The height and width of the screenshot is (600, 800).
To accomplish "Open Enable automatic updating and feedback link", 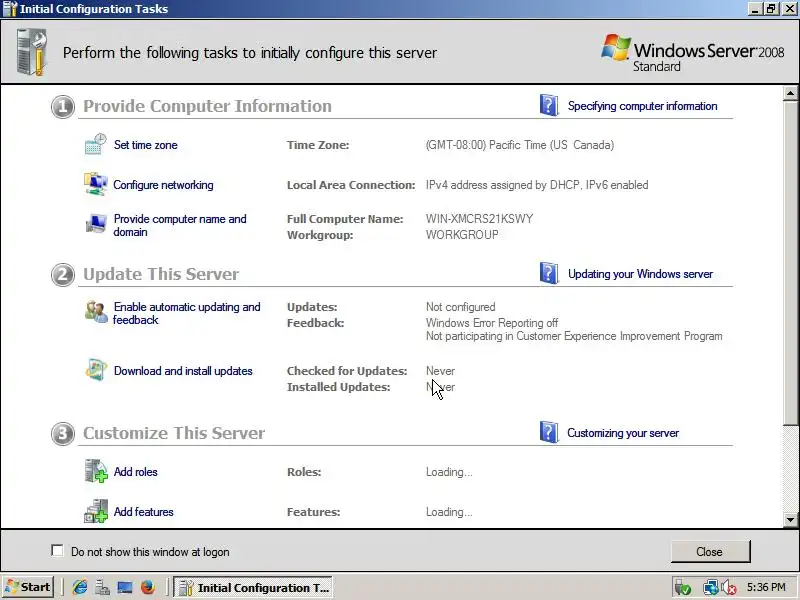I will click(x=187, y=313).
